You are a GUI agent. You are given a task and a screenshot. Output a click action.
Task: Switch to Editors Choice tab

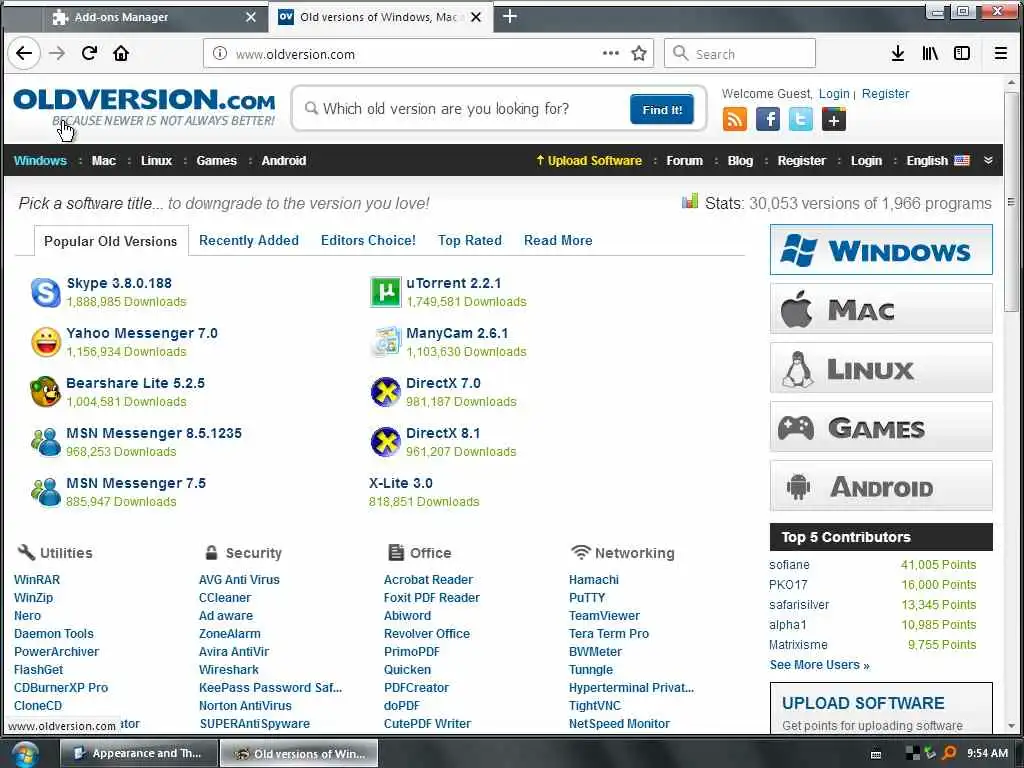(368, 240)
